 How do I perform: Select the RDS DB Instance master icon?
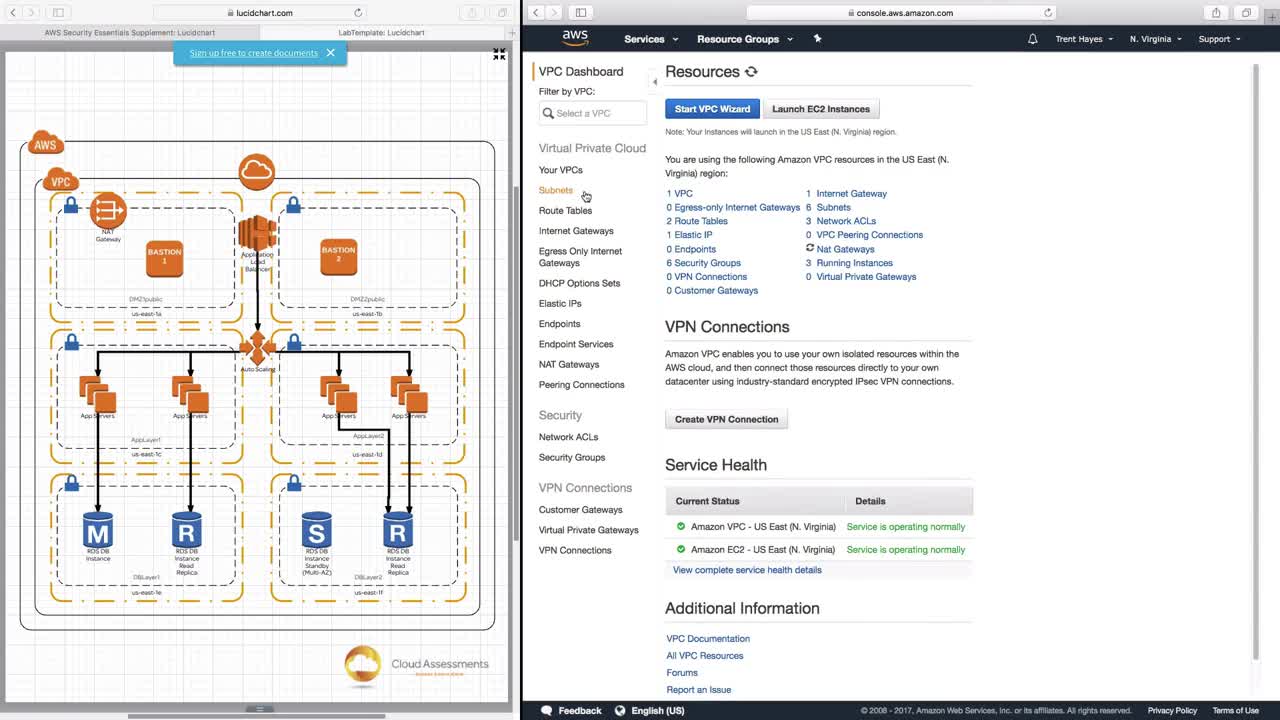point(98,529)
